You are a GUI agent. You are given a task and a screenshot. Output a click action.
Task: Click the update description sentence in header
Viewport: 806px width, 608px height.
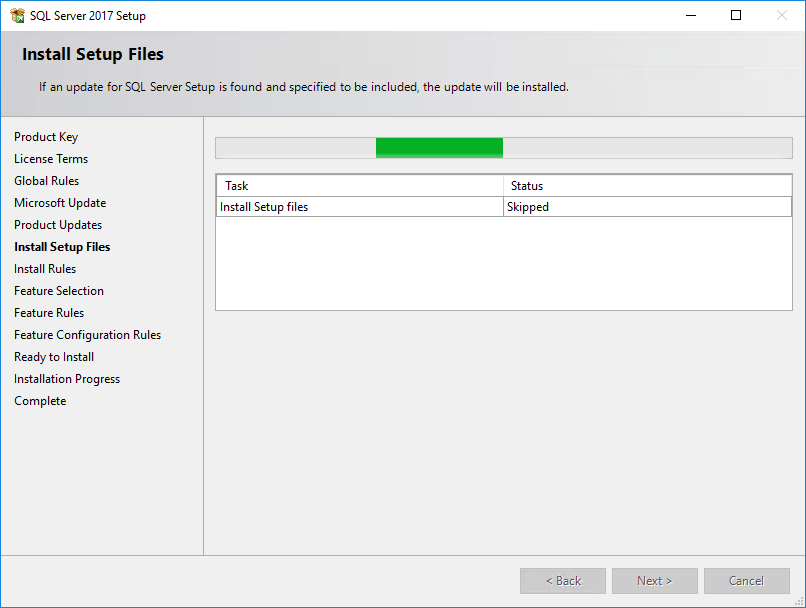[304, 87]
